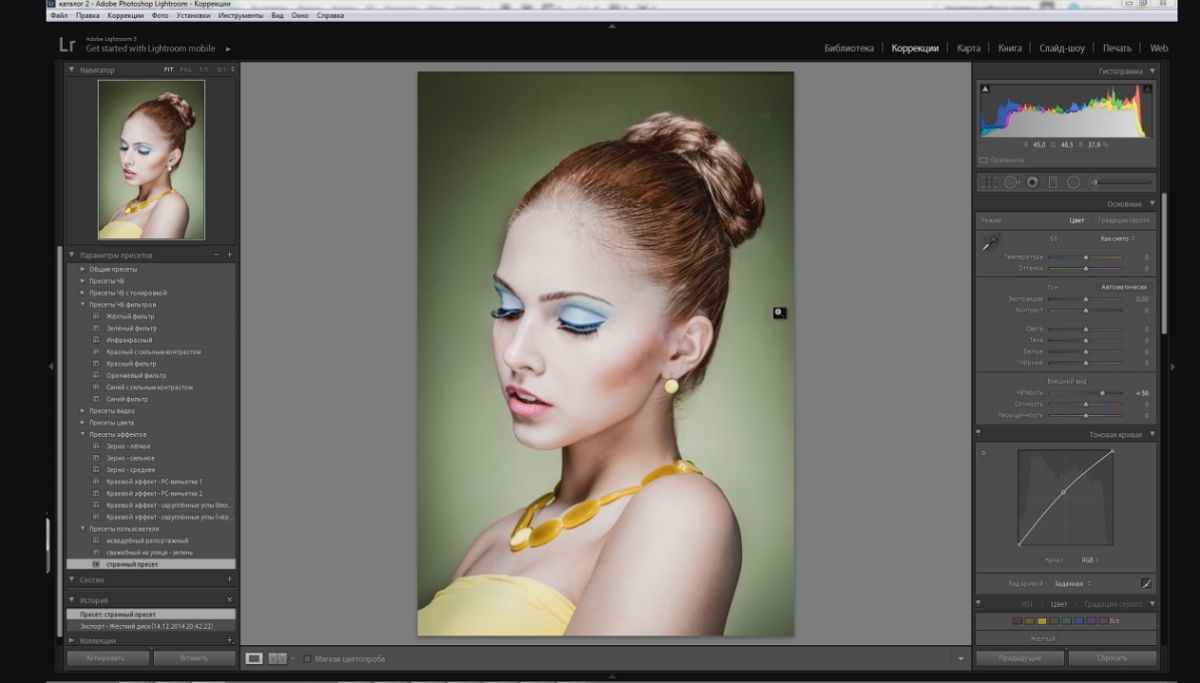Select history step Экспорт - Жёсткий диск
Viewport: 1200px width, 683px height.
[151, 626]
